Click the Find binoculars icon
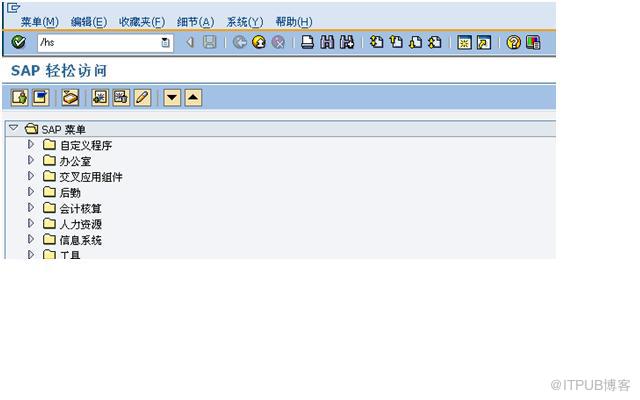Image resolution: width=640 pixels, height=400 pixels. tap(327, 42)
